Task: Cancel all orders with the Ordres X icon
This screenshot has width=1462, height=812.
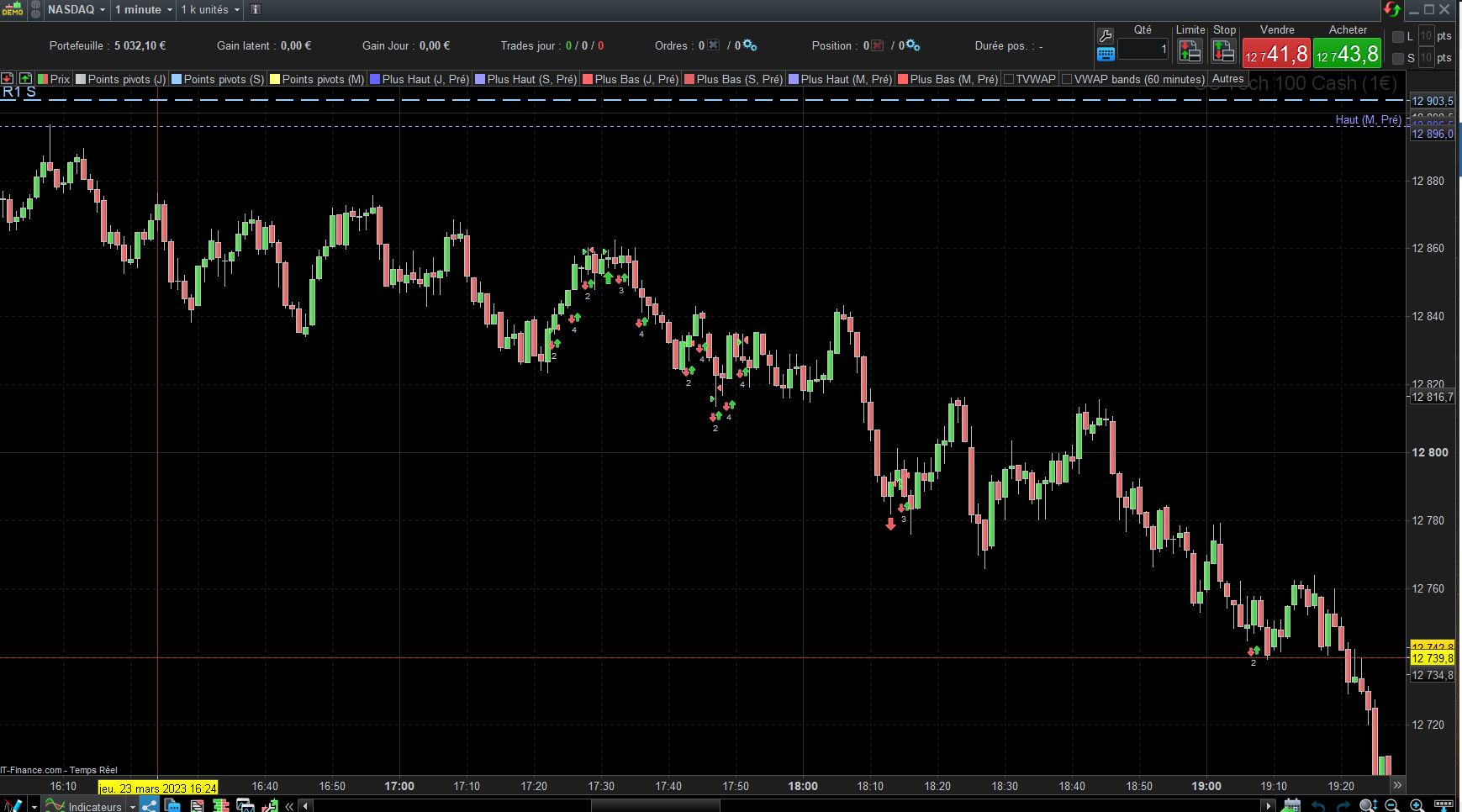Action: click(x=714, y=45)
